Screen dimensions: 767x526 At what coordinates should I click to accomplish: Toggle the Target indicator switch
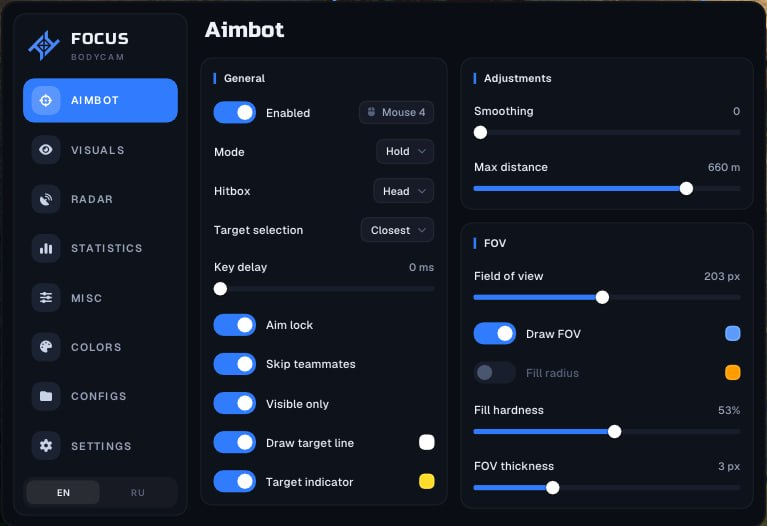(235, 482)
